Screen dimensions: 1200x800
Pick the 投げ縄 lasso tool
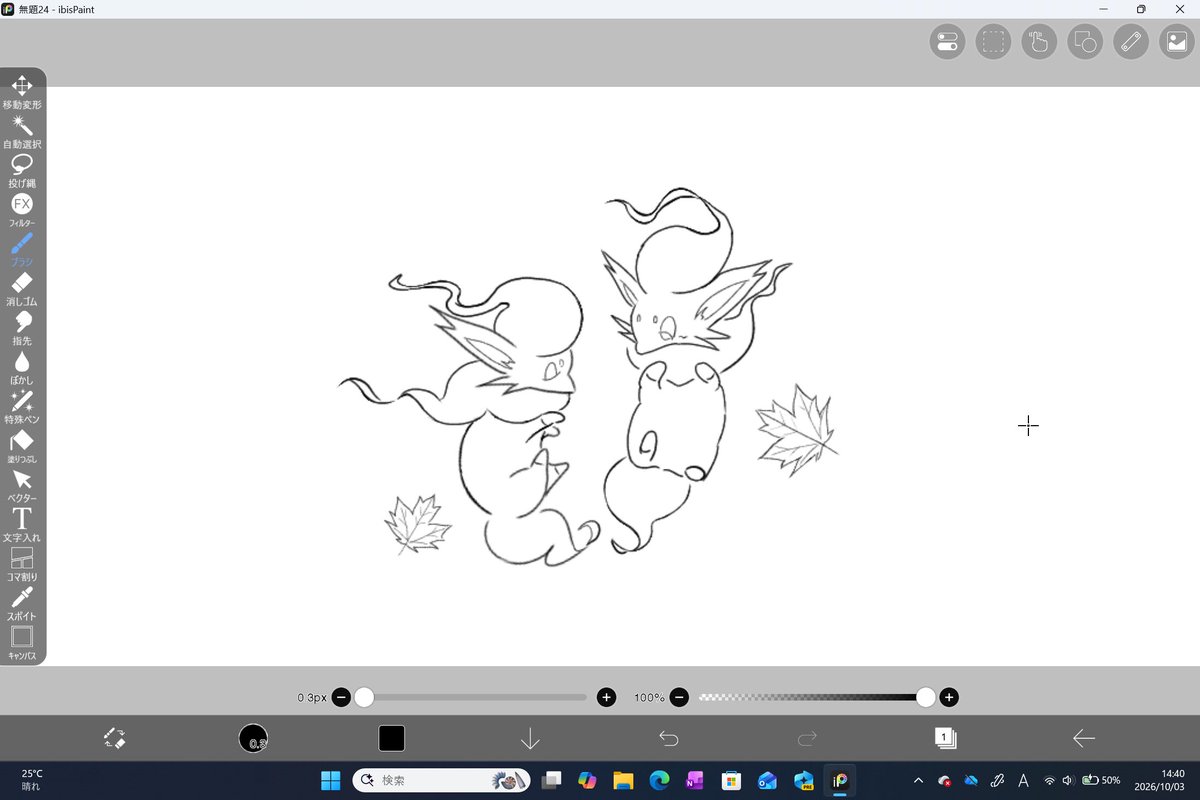tap(22, 171)
